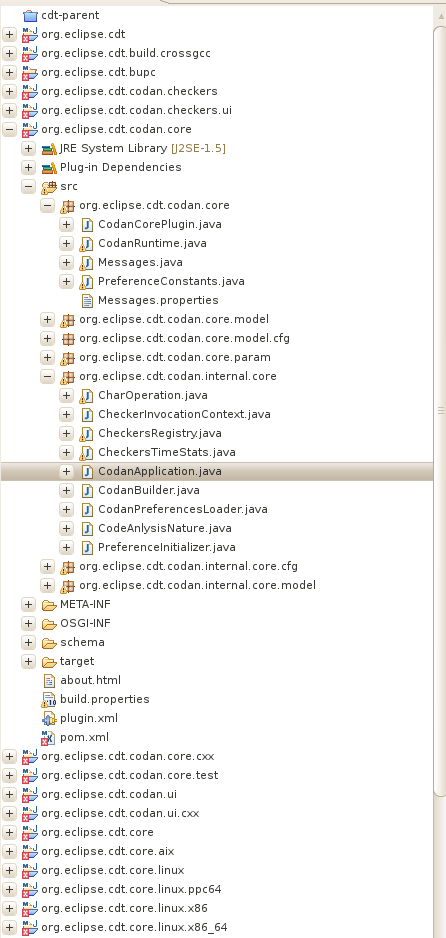
Task: Collapse the src folder tree node
Action: click(x=28, y=187)
